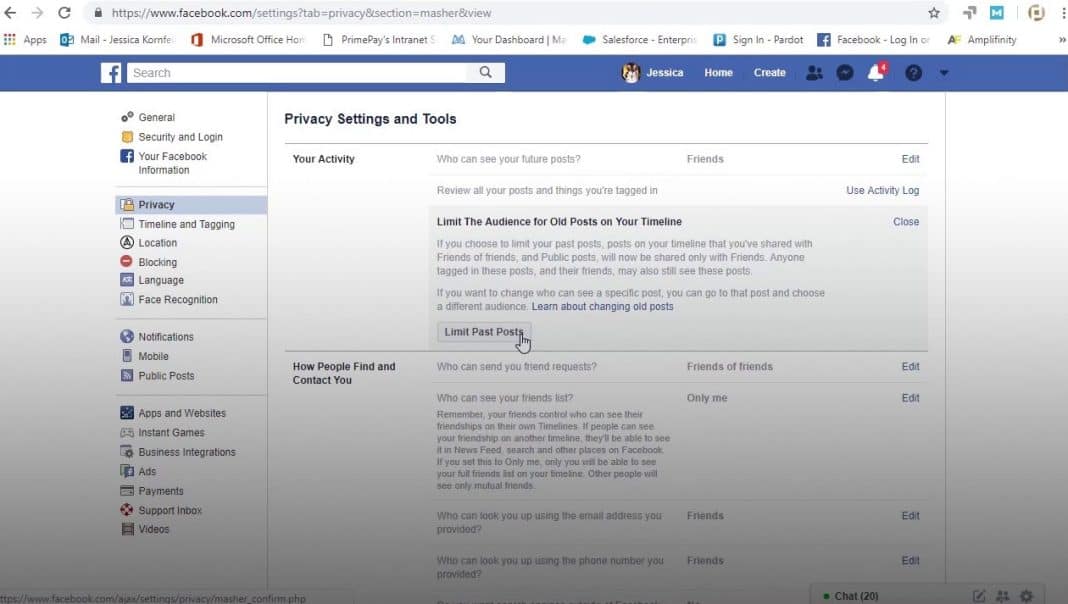1068x604 pixels.
Task: Open the notifications bell
Action: [877, 72]
